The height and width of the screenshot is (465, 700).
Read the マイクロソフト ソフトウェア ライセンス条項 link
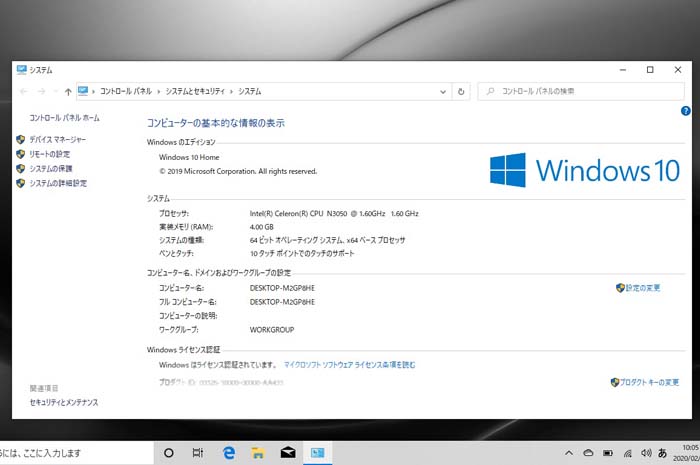(350, 365)
